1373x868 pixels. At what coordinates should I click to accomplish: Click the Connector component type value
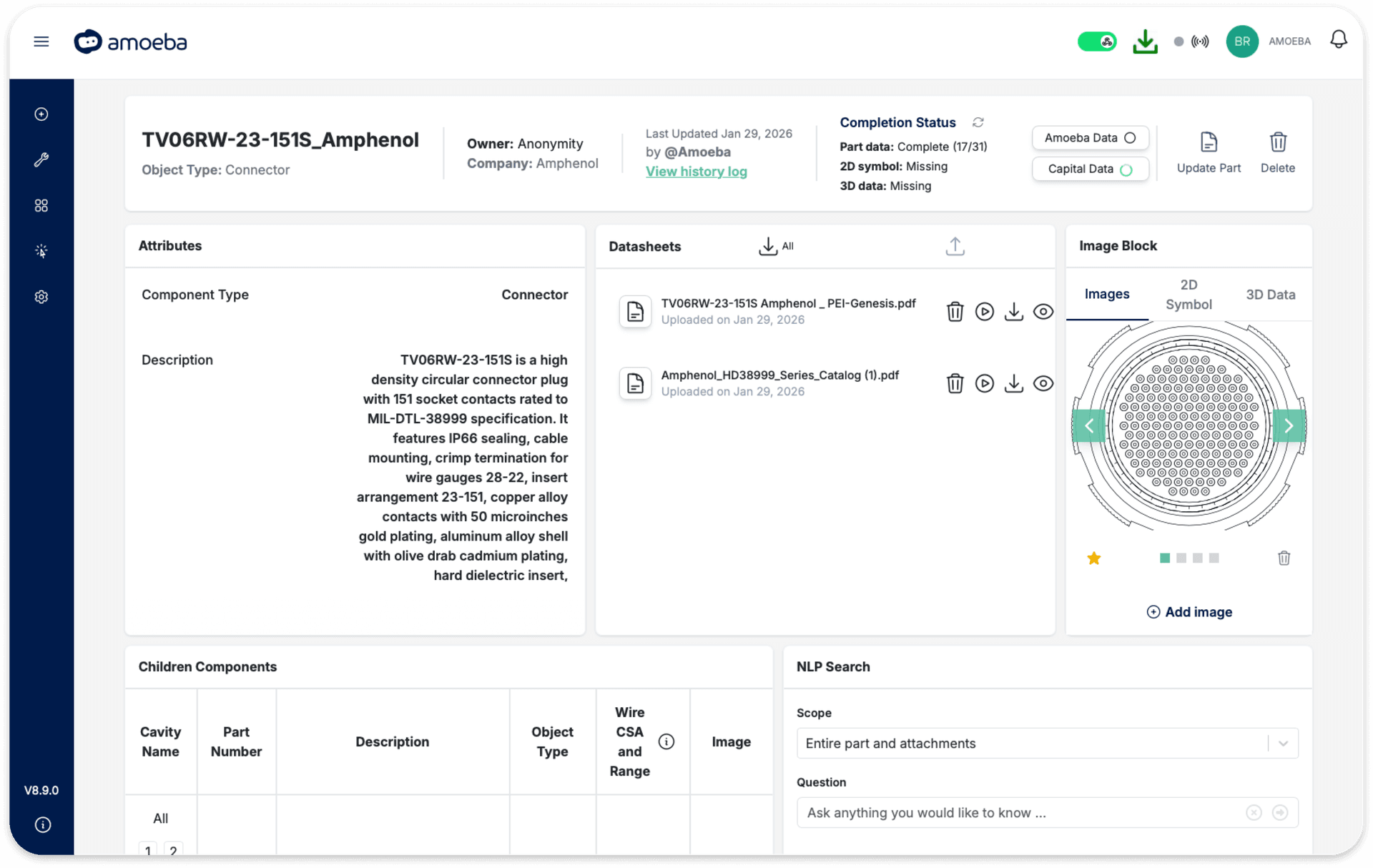(534, 295)
